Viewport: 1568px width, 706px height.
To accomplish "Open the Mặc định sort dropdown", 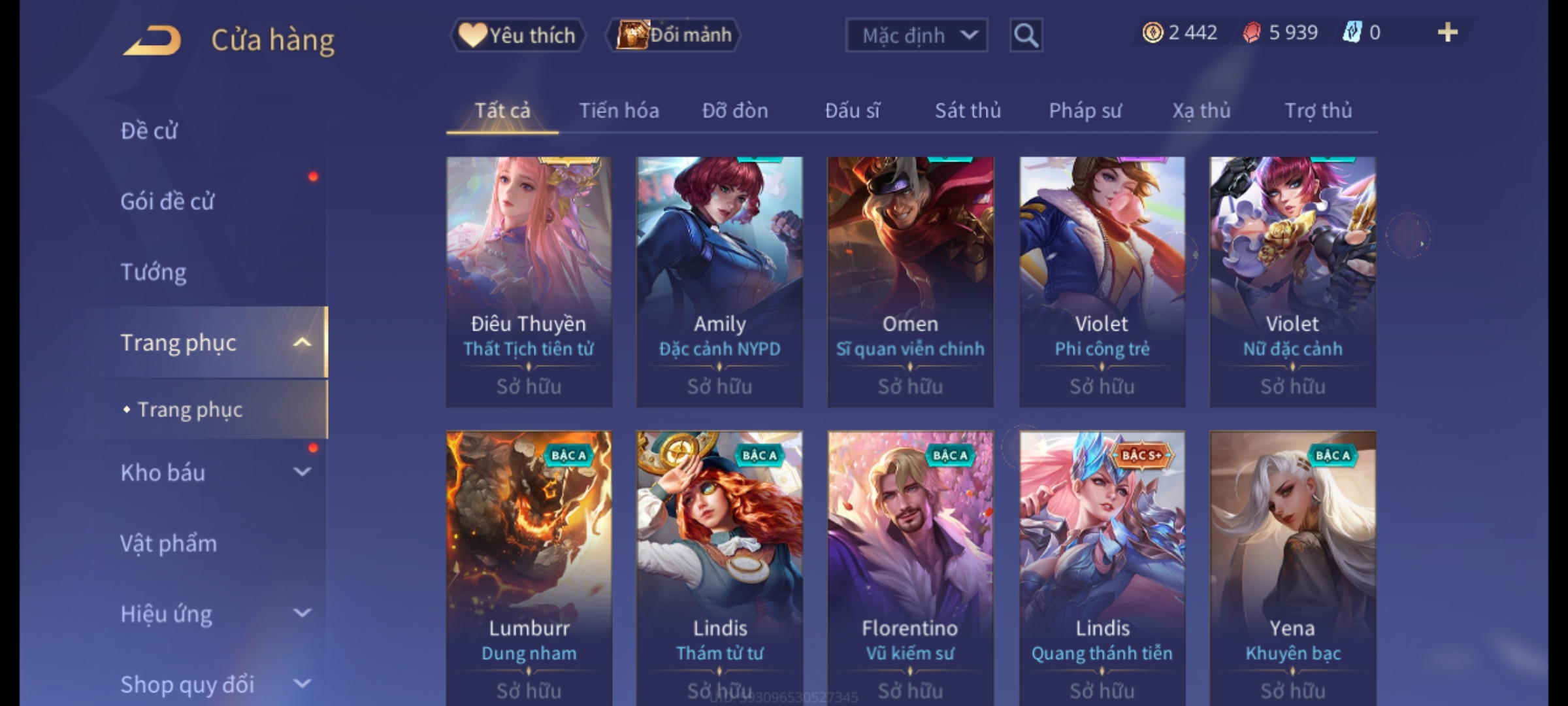I will (916, 35).
